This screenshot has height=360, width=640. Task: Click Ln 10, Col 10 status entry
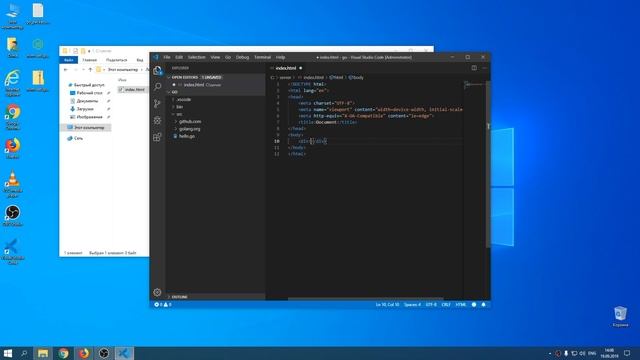[x=387, y=304]
